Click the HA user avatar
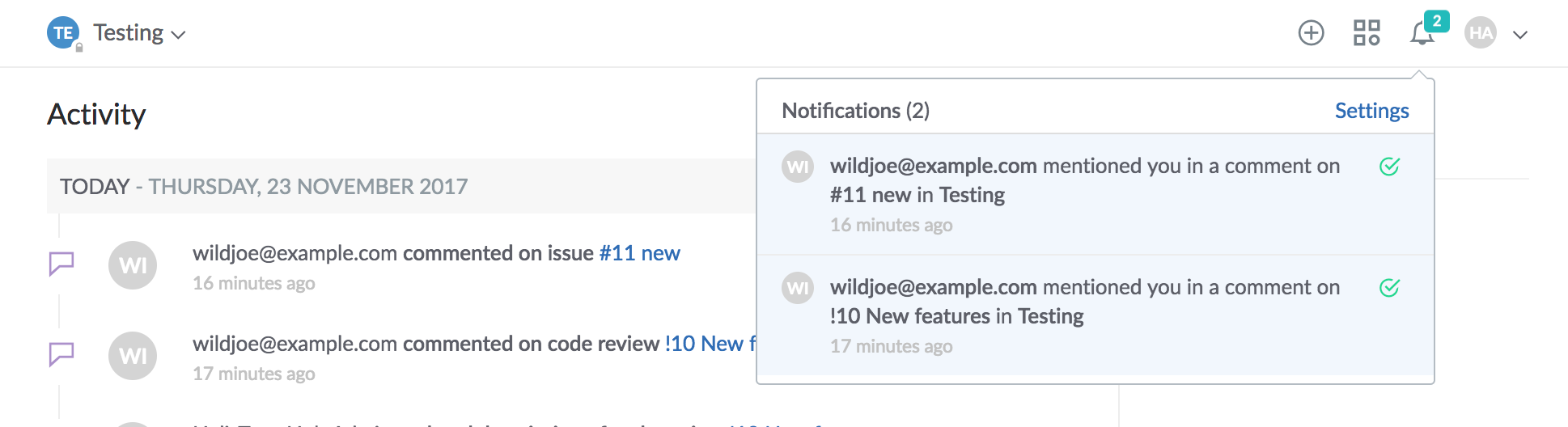 point(1481,33)
